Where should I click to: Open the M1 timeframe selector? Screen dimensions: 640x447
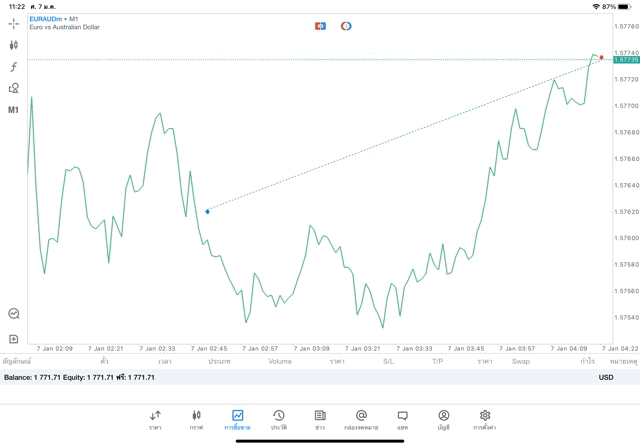point(14,110)
